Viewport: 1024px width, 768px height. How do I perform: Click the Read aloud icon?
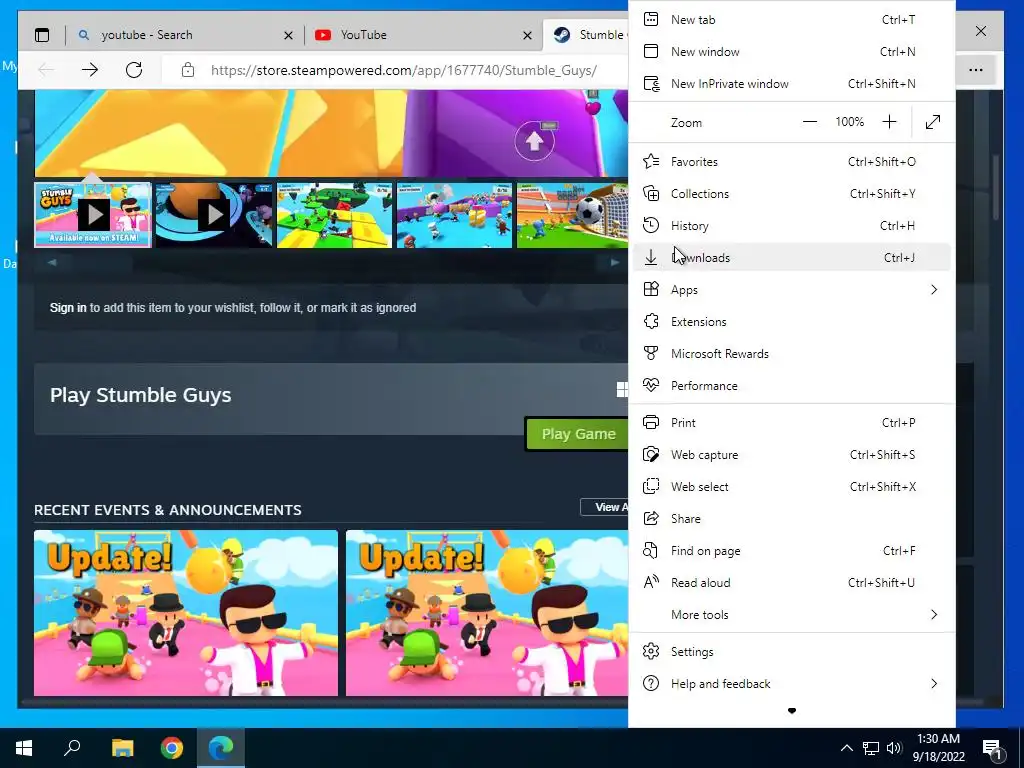point(651,583)
